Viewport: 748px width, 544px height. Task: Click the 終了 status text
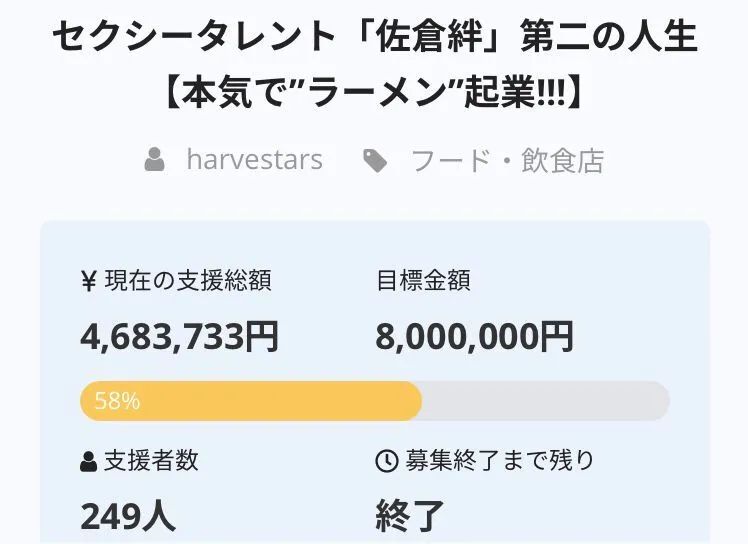click(x=410, y=517)
